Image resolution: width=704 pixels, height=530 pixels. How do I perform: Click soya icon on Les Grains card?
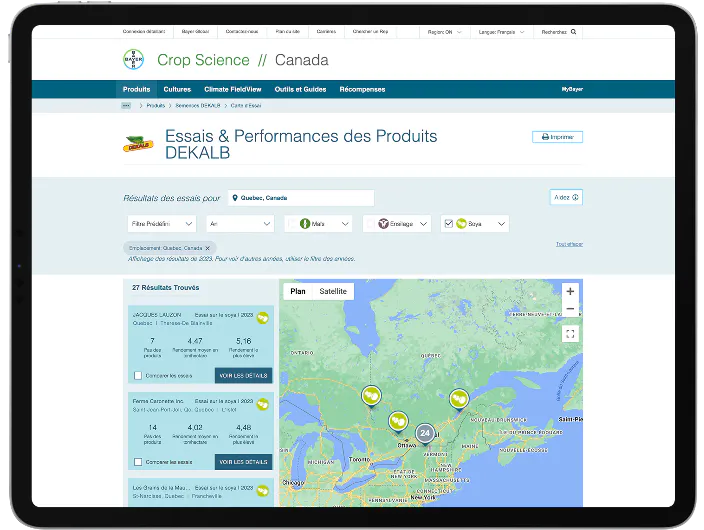point(263,491)
